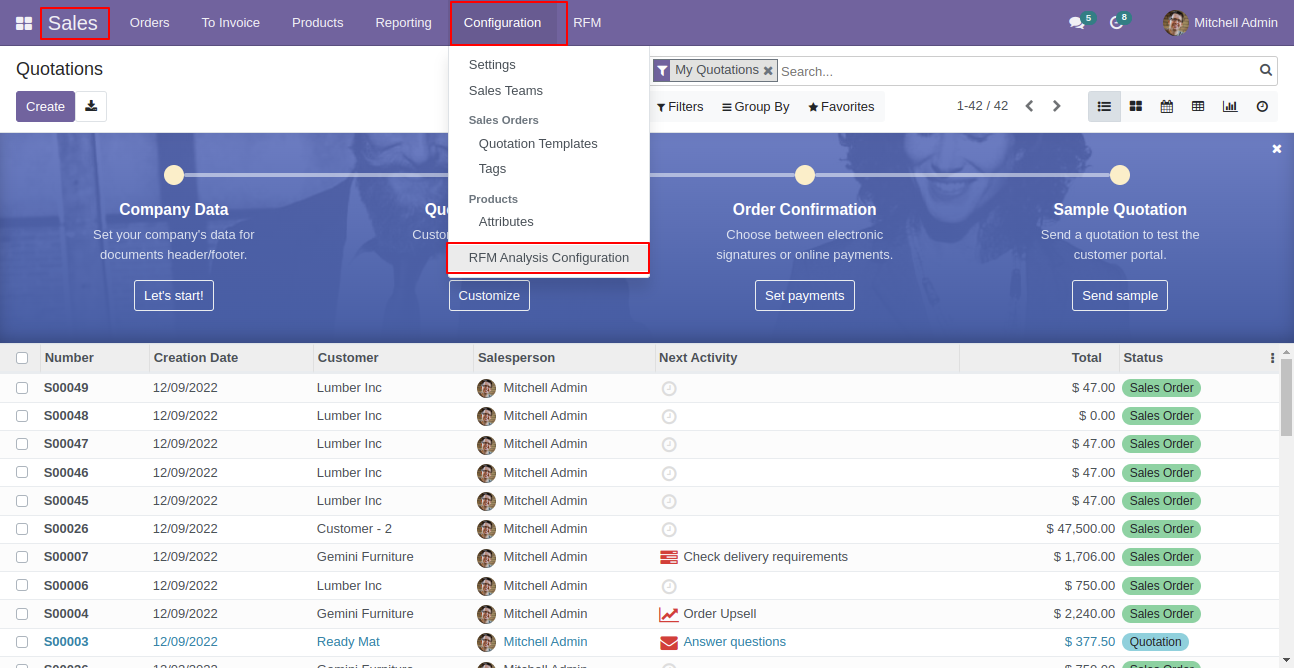Image resolution: width=1294 pixels, height=668 pixels.
Task: Click the Check delivery requirements activity icon
Action: pyautogui.click(x=669, y=557)
